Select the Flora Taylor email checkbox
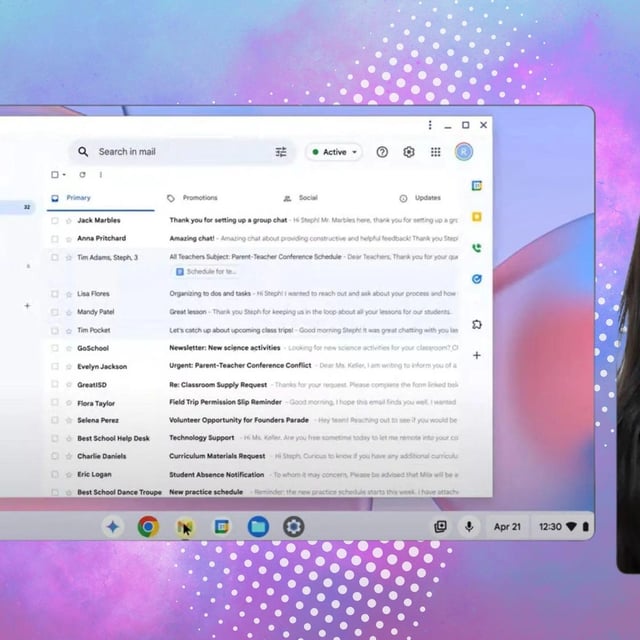This screenshot has width=640, height=640. coord(55,403)
